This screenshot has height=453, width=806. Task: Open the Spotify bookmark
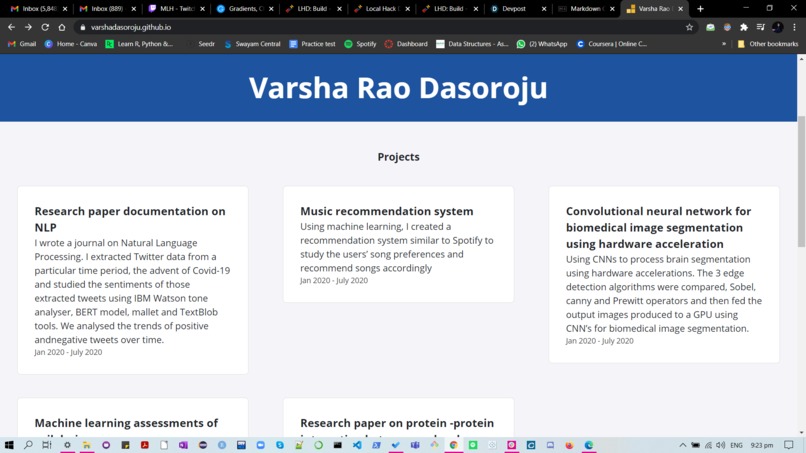pyautogui.click(x=360, y=44)
